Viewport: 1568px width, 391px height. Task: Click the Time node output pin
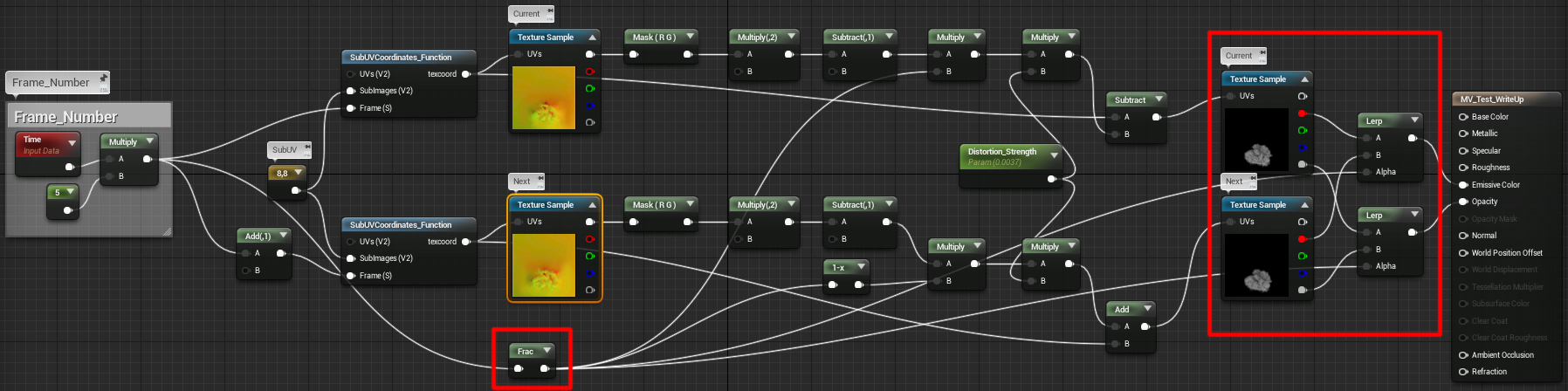(69, 167)
